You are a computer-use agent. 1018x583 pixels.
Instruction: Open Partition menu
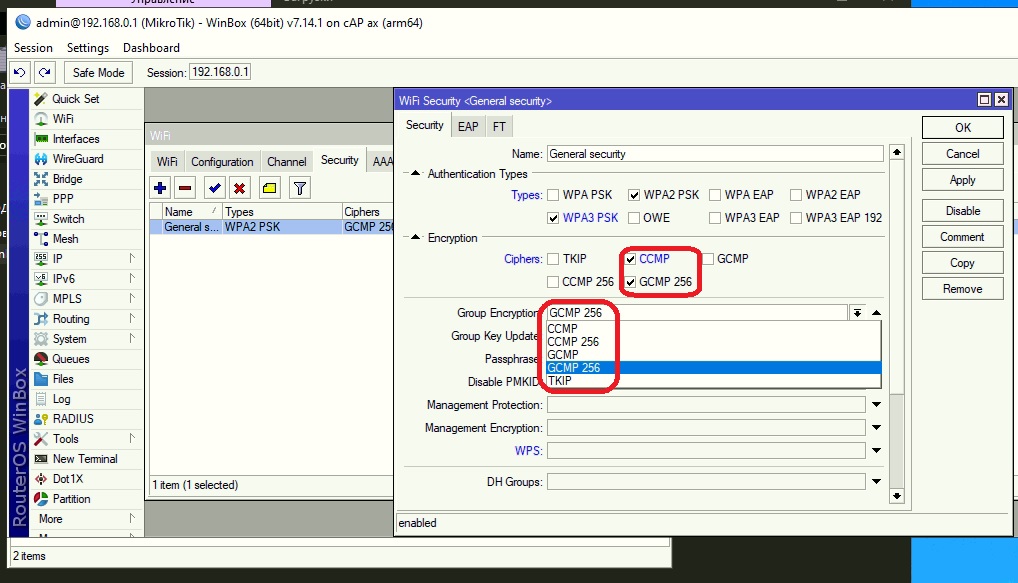pos(71,499)
